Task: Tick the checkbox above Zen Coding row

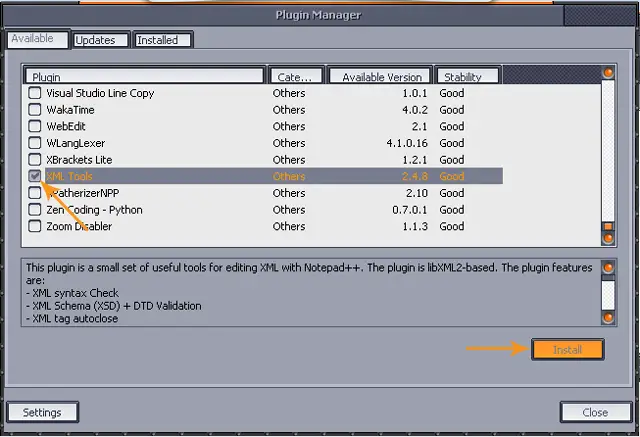Action: (35, 193)
